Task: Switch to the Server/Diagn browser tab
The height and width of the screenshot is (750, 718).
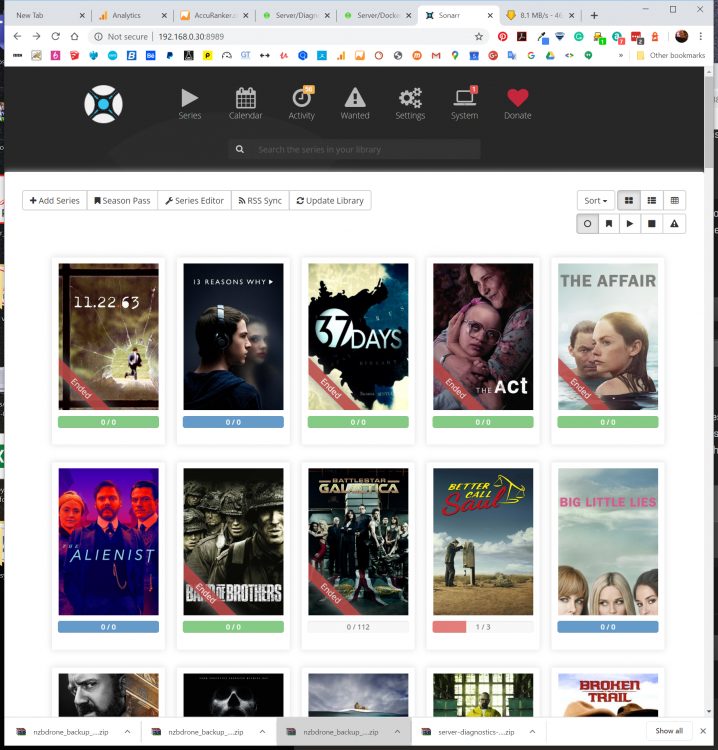Action: point(296,15)
